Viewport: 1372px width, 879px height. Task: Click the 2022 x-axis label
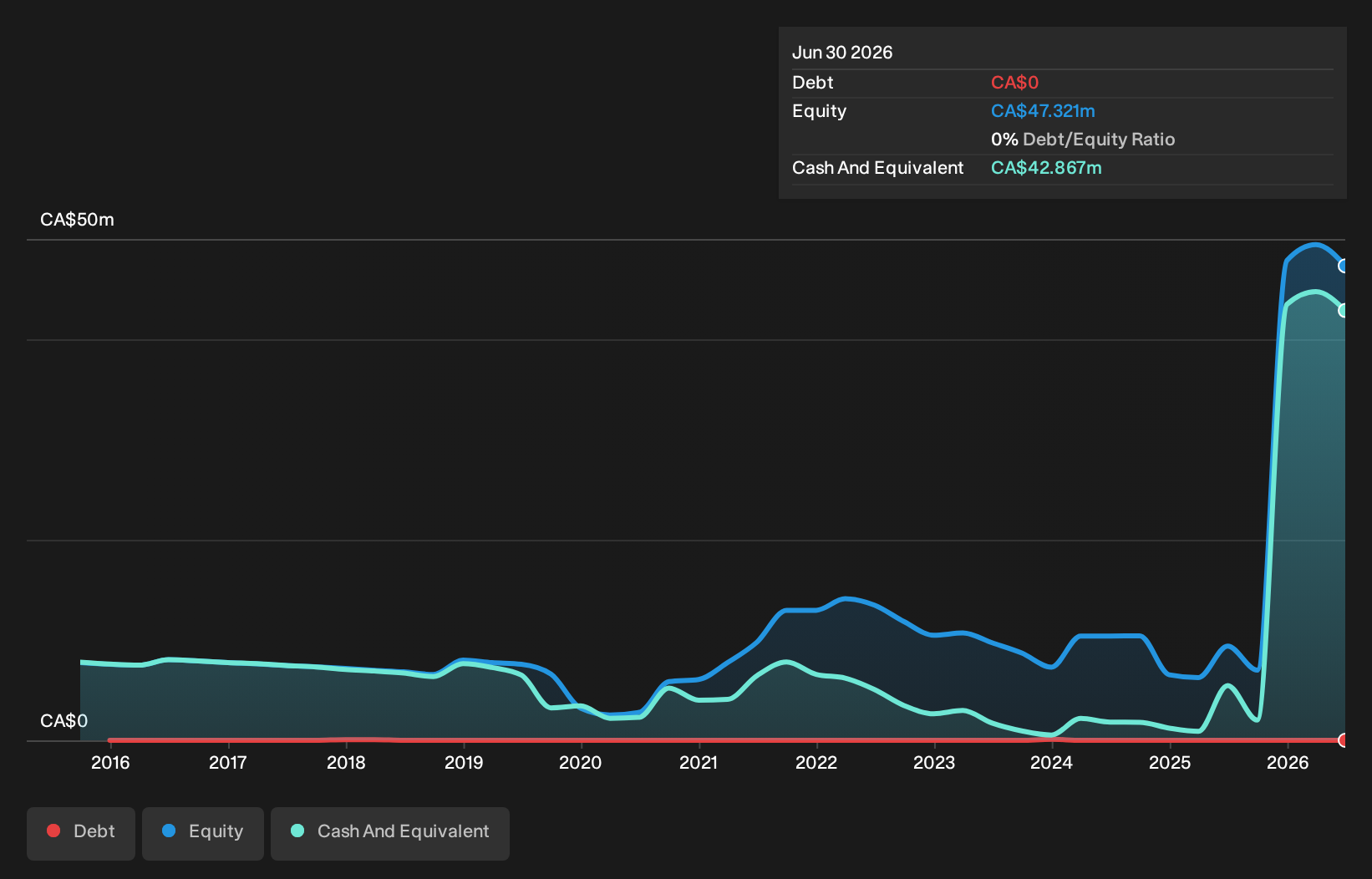coord(816,762)
